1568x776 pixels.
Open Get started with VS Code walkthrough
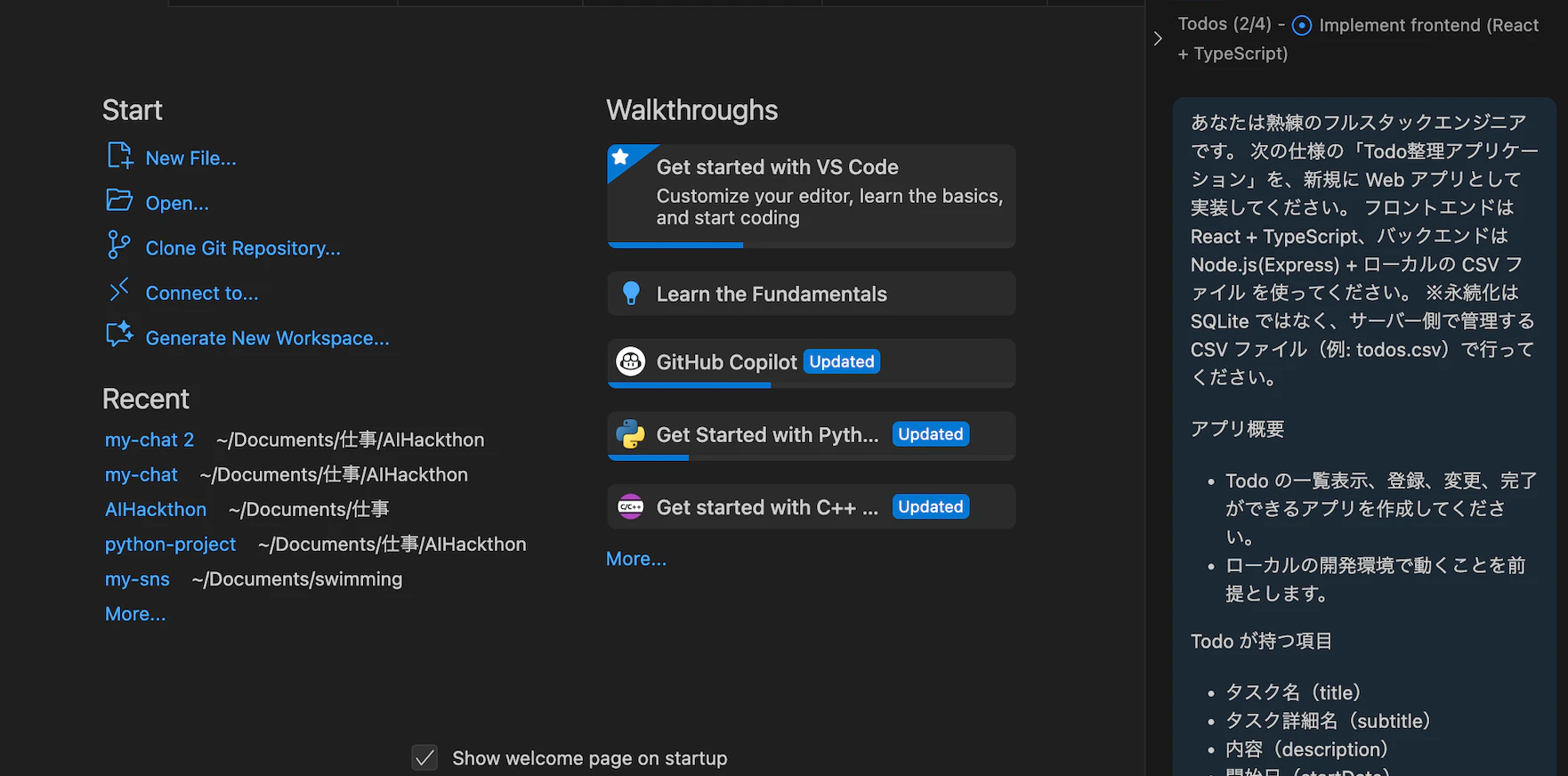pyautogui.click(x=812, y=196)
